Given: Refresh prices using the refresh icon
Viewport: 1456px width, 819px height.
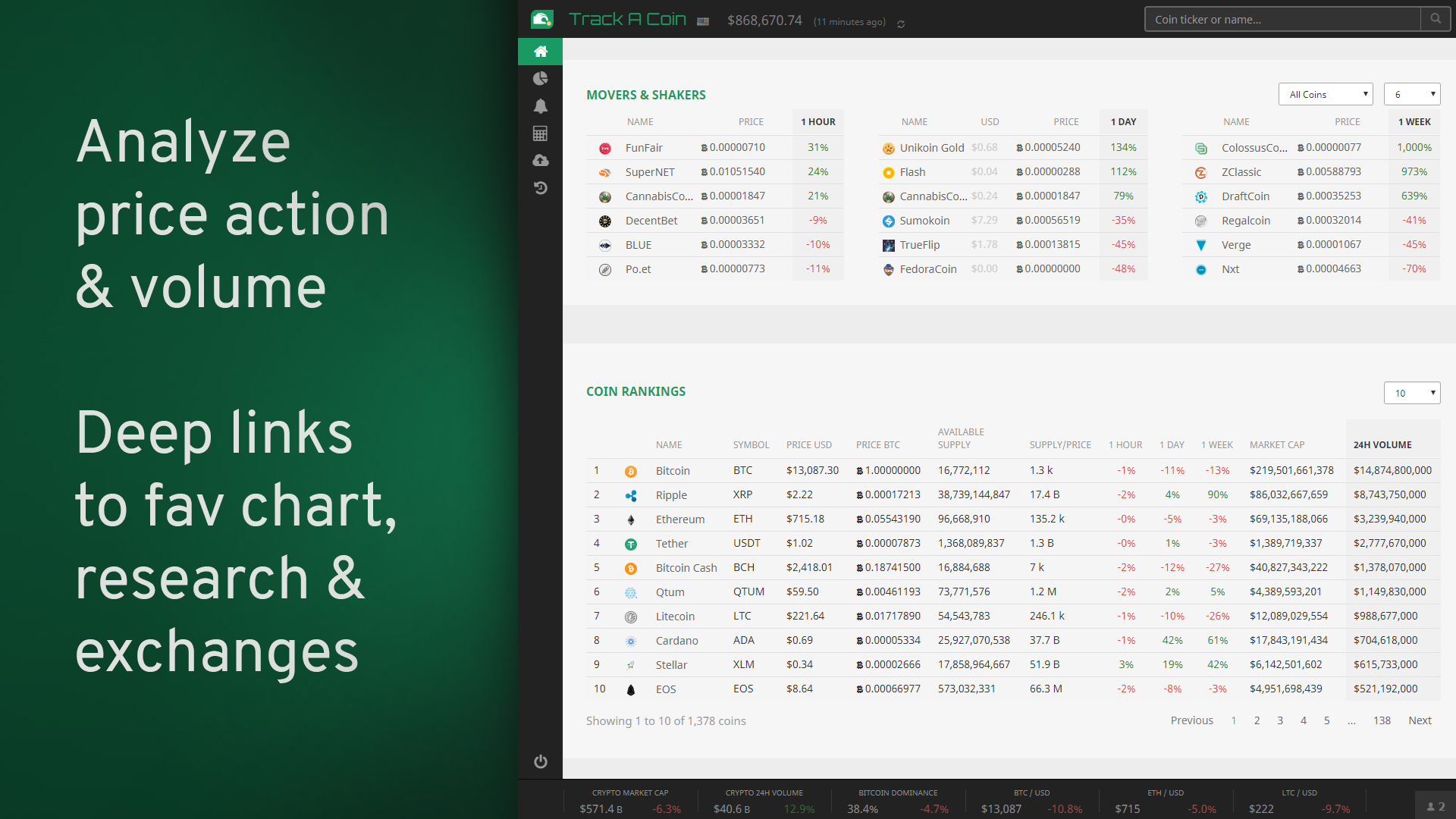Looking at the screenshot, I should pos(901,24).
